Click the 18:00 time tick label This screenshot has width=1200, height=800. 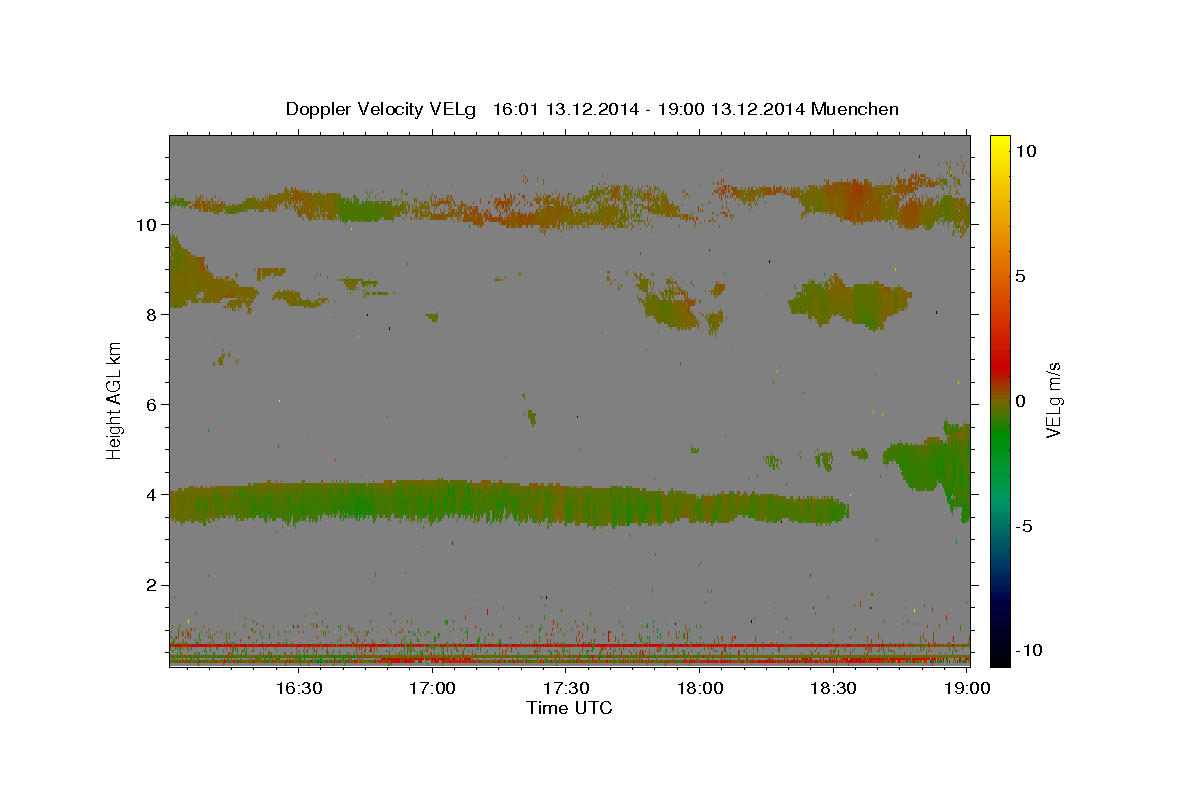700,688
